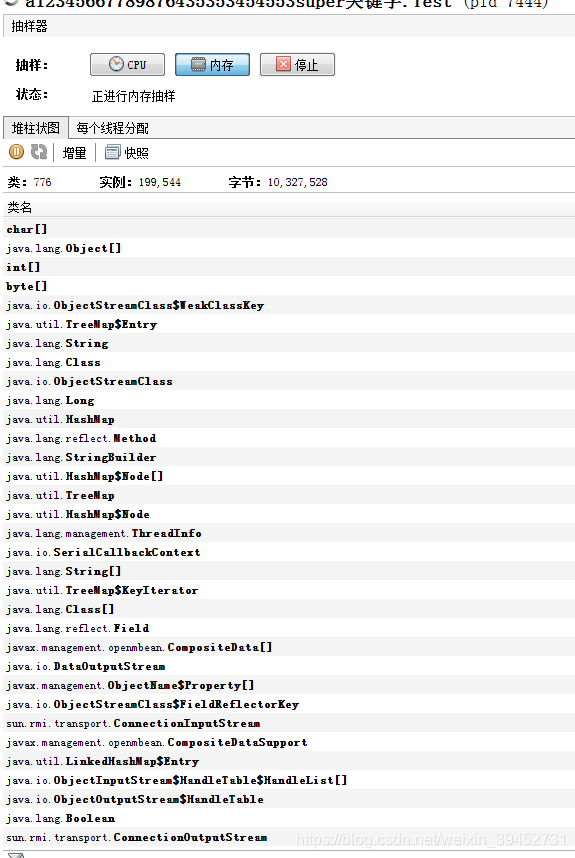Select LinkedHashMap$Entry row
The image size is (575, 858).
tap(289, 762)
